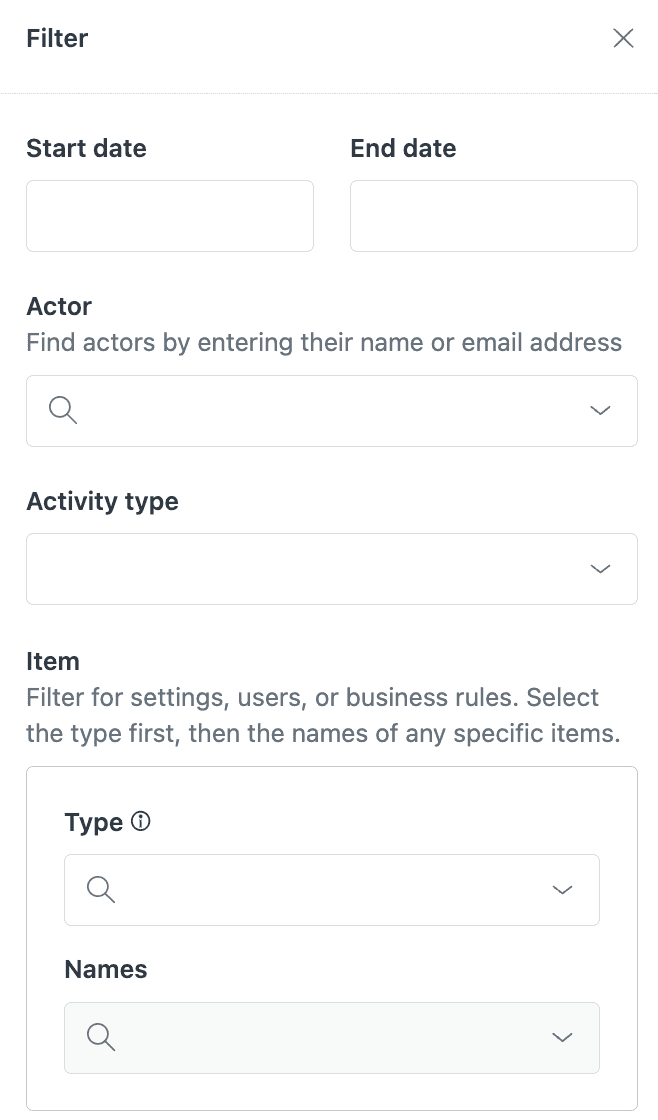Select the Filter panel heading
Image resolution: width=658 pixels, height=1120 pixels.
tap(56, 38)
